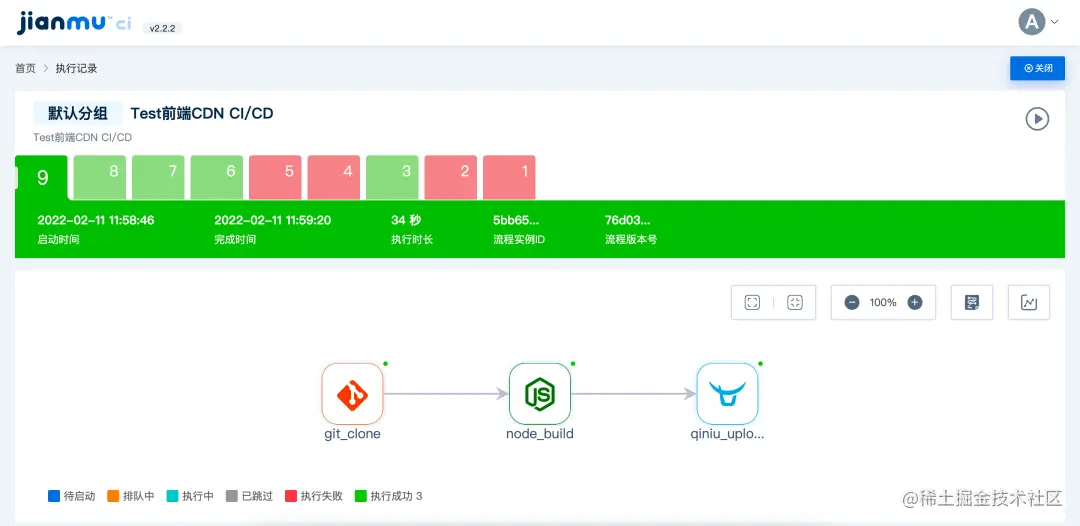Click the user avatar A icon
Screen dimensions: 1080x526
click(x=1032, y=22)
